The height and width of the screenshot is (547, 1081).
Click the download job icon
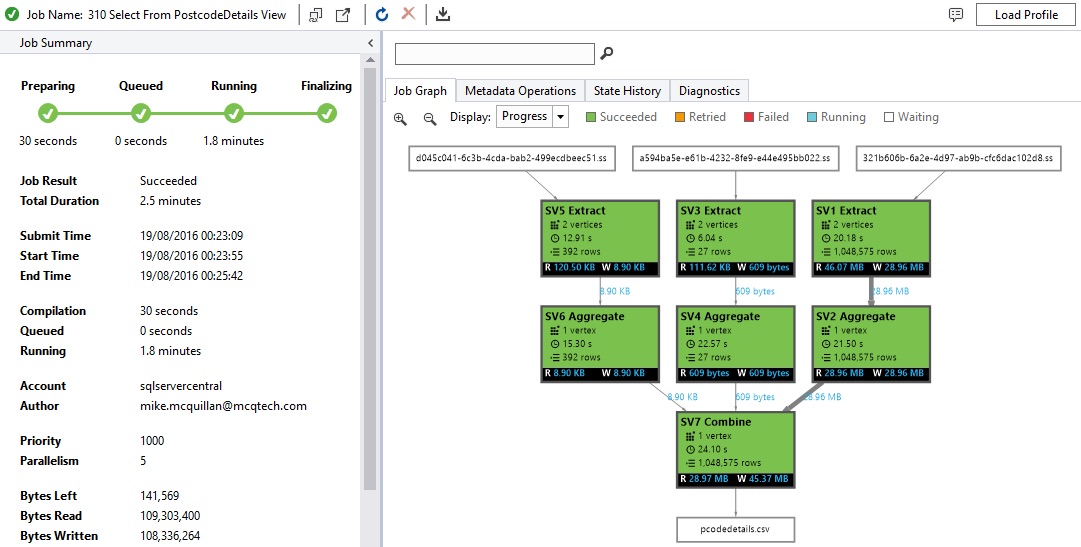443,14
